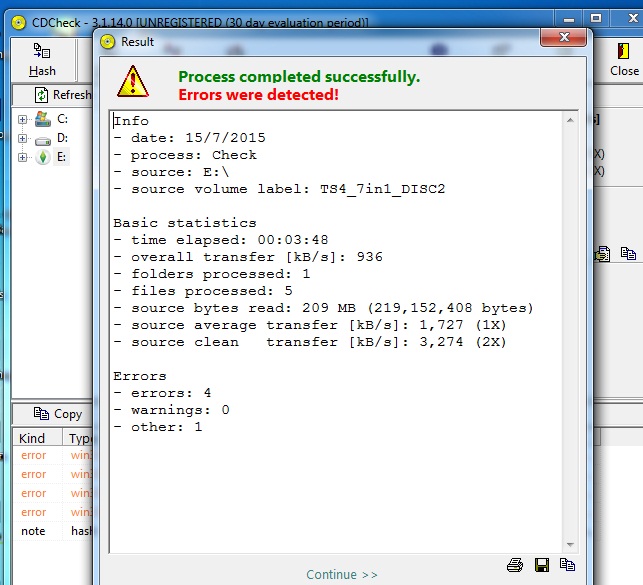Screen dimensions: 643x585
Task: Click the yellow warning triangle icon
Action: coord(132,82)
